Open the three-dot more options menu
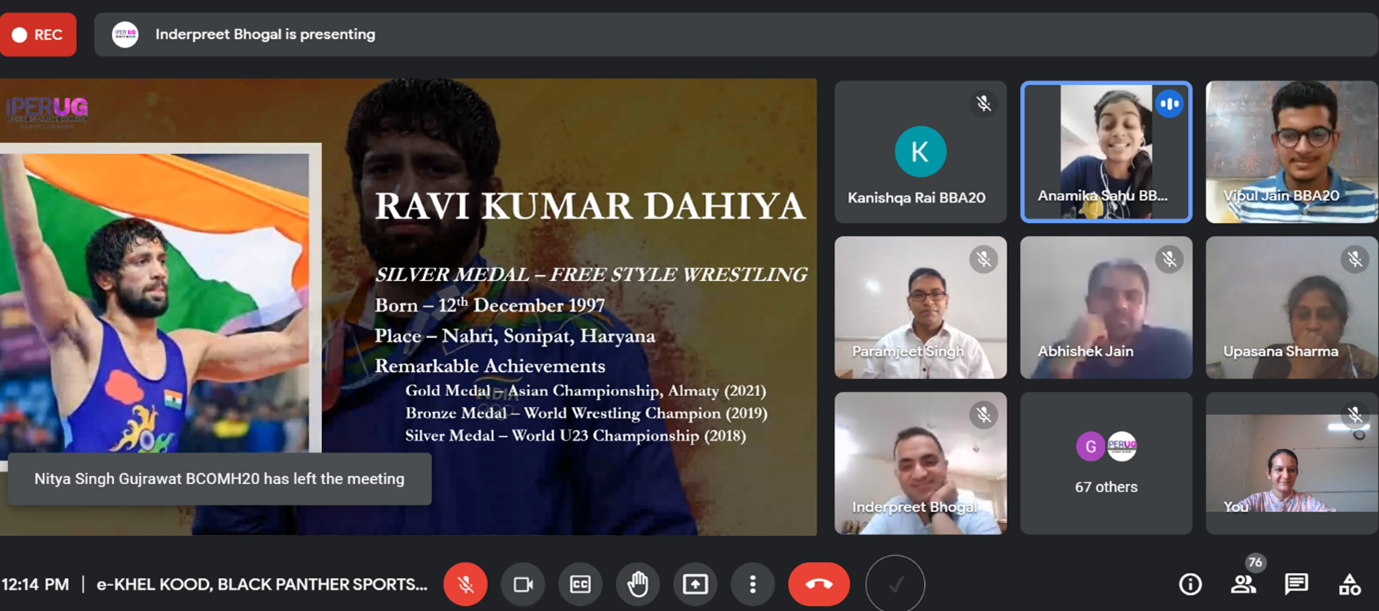This screenshot has width=1379, height=611. point(753,584)
